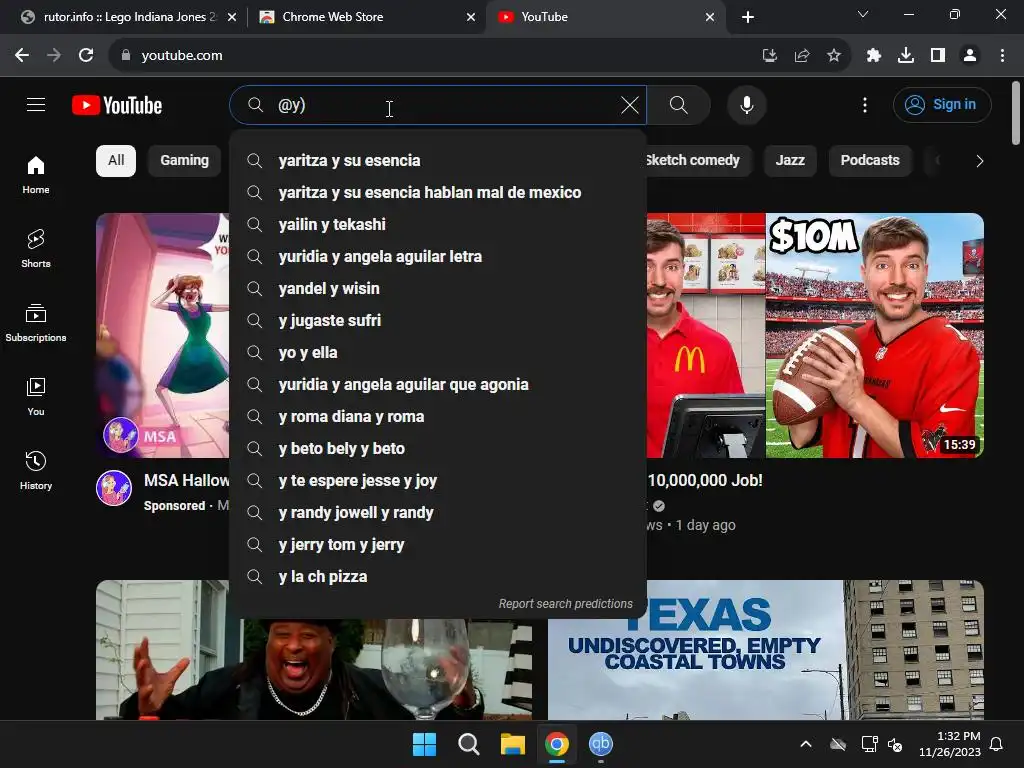This screenshot has height=768, width=1024.
Task: Start voice search with the microphone icon
Action: click(x=746, y=104)
